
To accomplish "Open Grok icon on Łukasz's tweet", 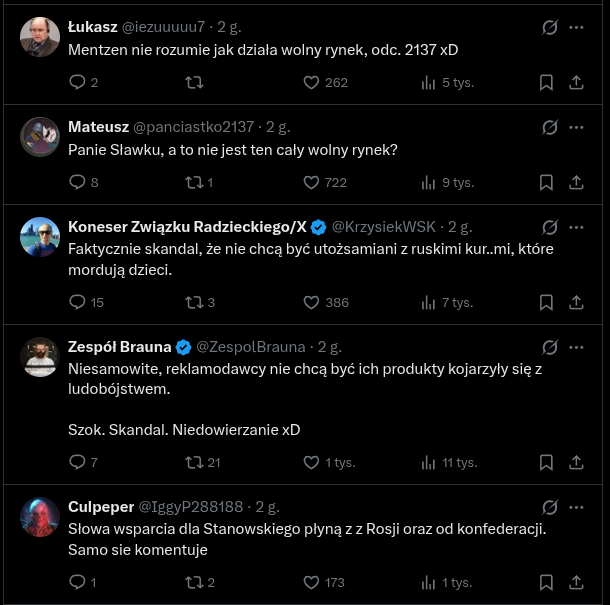I will point(549,28).
